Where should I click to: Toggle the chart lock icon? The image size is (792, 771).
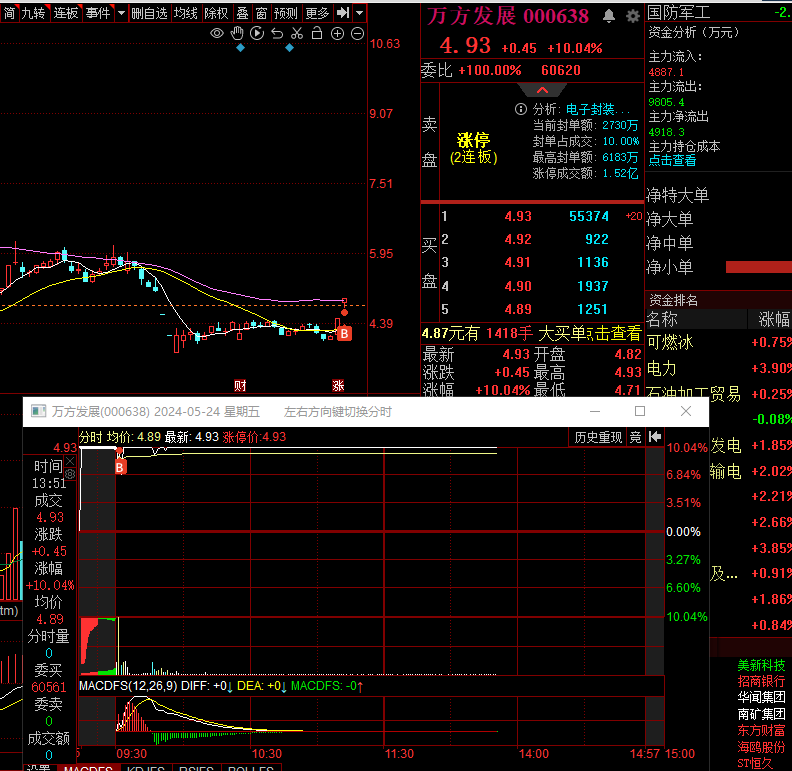[x=317, y=34]
